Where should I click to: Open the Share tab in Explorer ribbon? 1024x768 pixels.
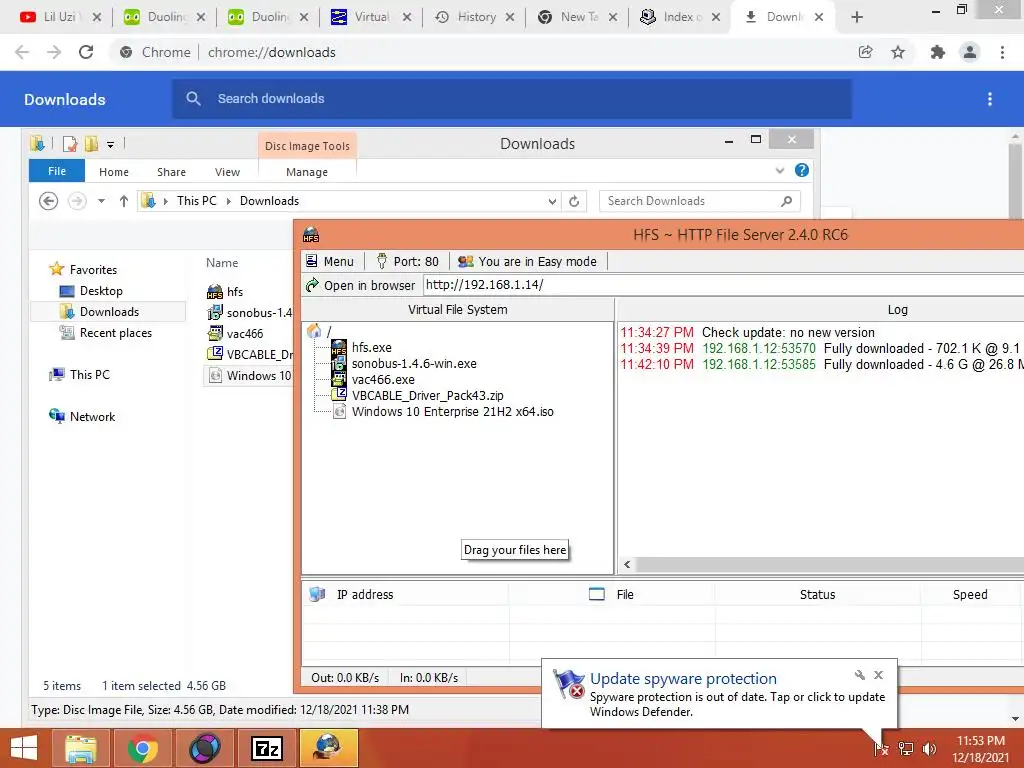[171, 172]
